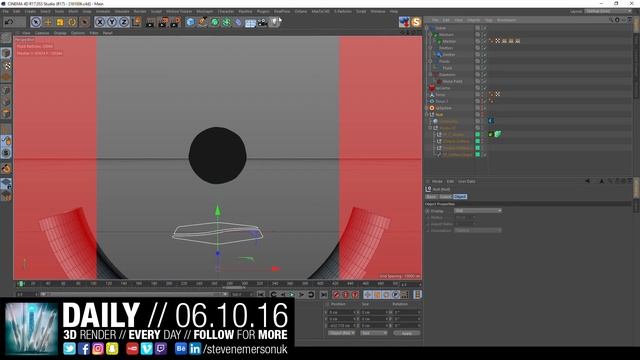
Task: Select the Noise Field object in tree
Action: click(452, 81)
